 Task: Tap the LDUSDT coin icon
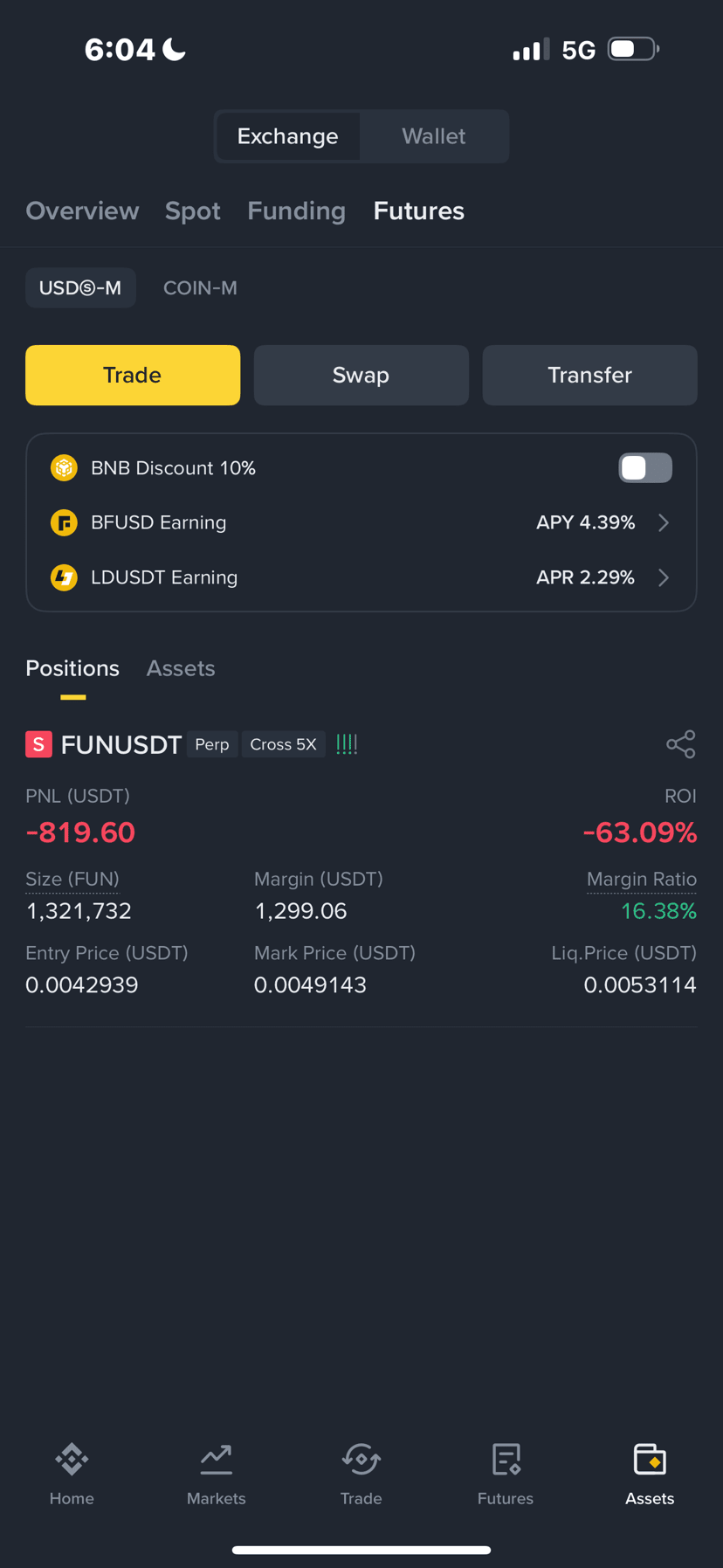pos(64,577)
